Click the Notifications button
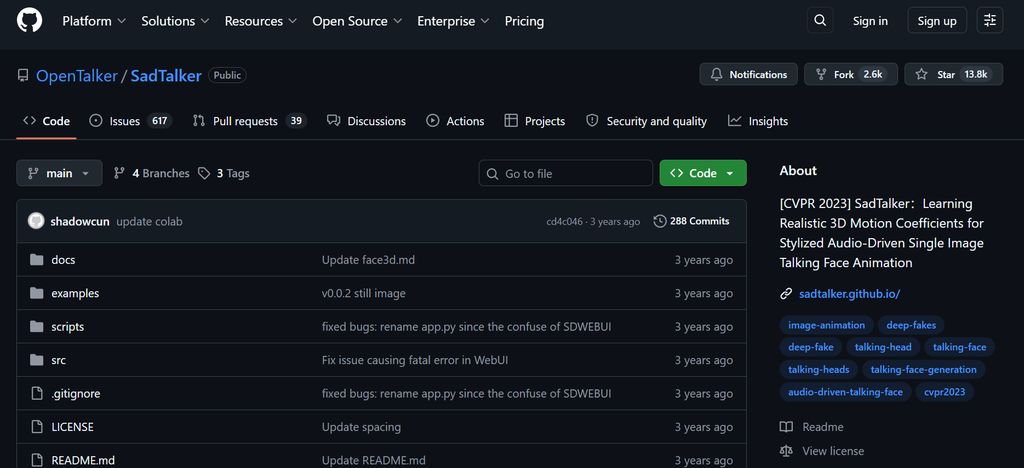This screenshot has height=468, width=1024. [748, 74]
